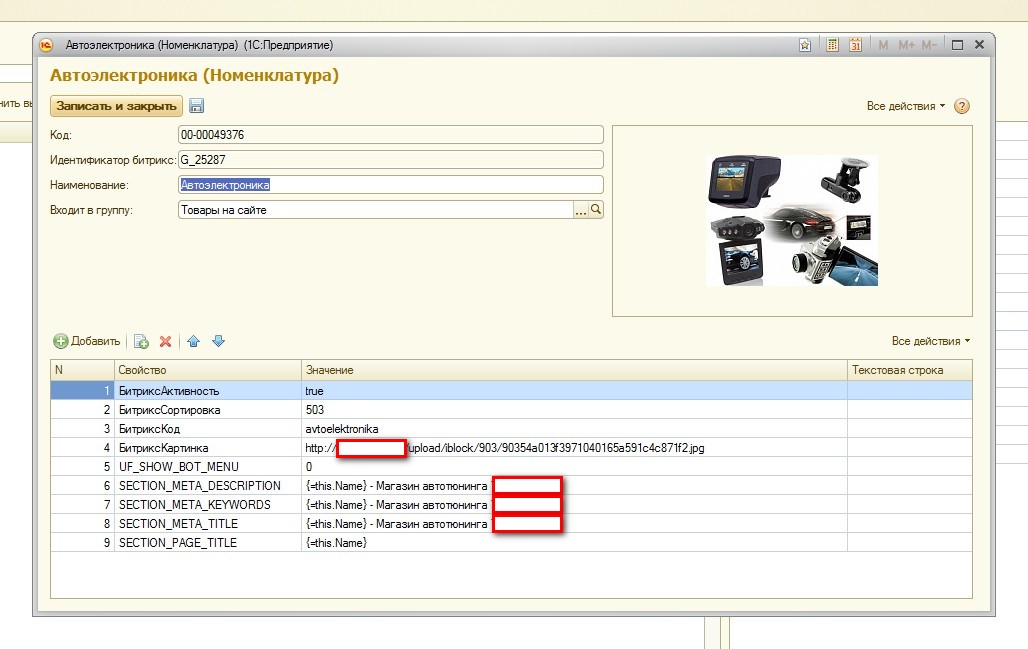The height and width of the screenshot is (649, 1028).
Task: Click the Идентификатор битрикс field
Action: [391, 160]
